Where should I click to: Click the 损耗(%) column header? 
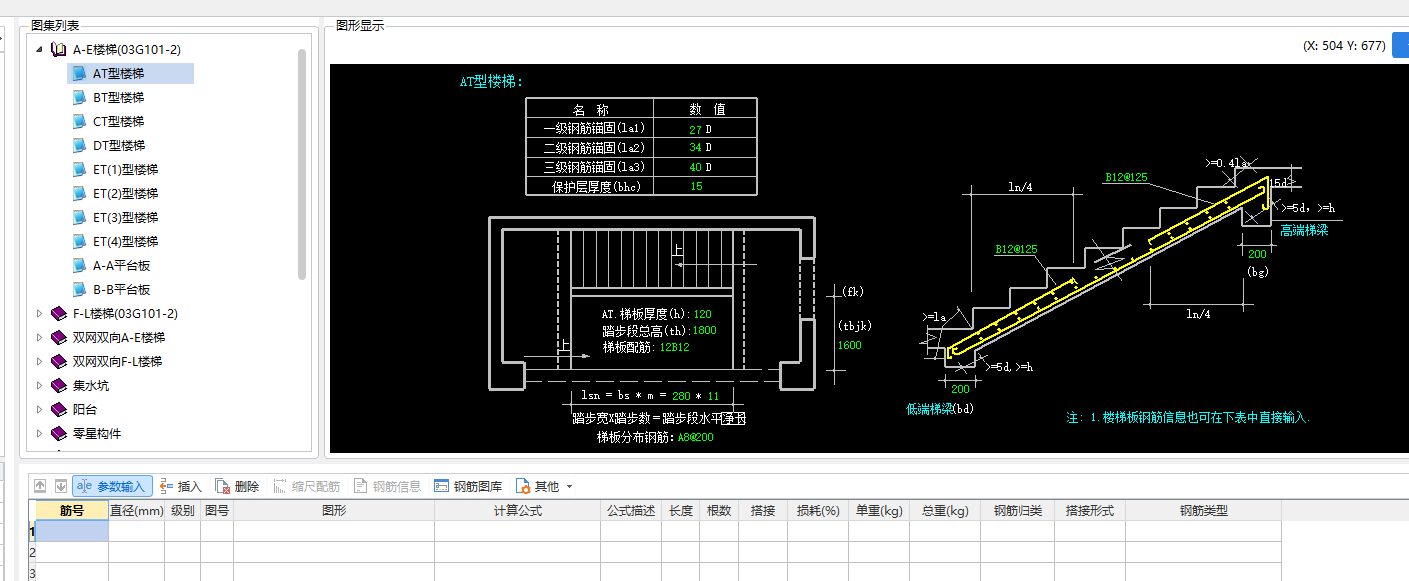[x=817, y=510]
